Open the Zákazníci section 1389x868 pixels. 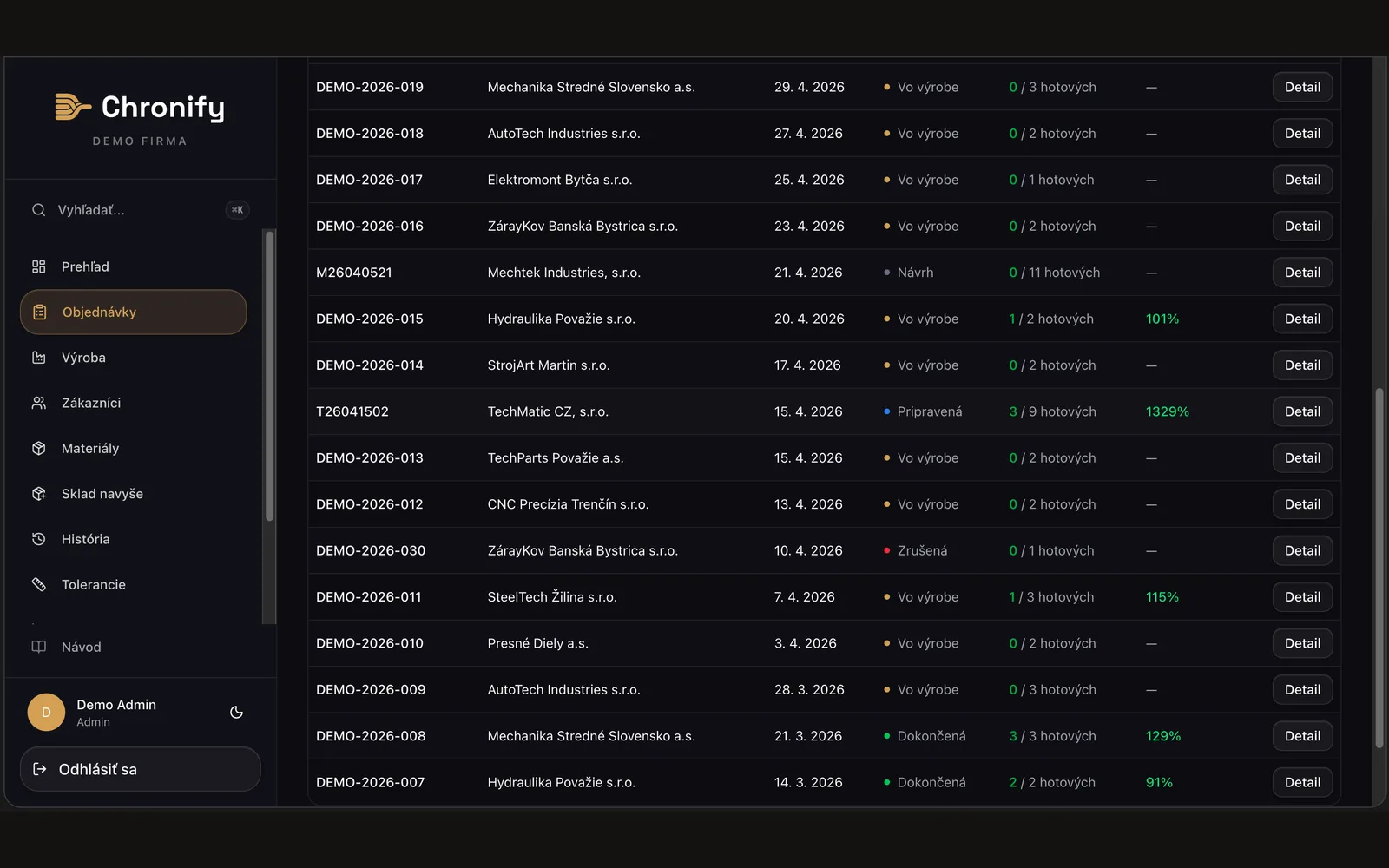pyautogui.click(x=133, y=403)
